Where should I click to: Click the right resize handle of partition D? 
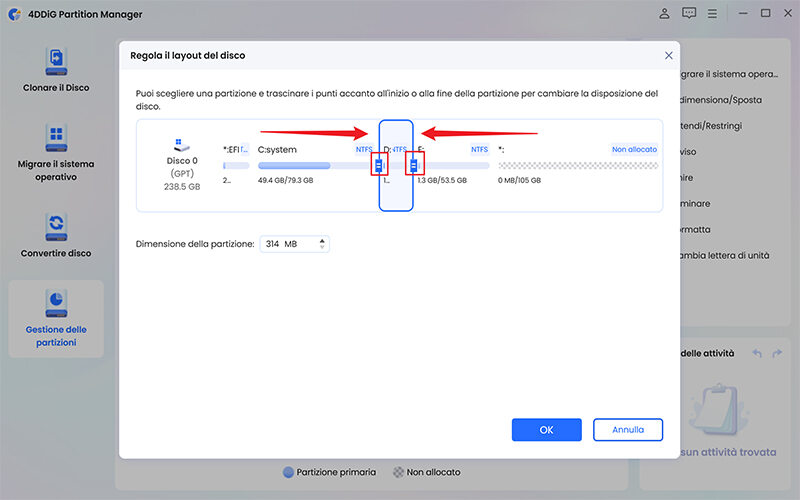[x=412, y=165]
